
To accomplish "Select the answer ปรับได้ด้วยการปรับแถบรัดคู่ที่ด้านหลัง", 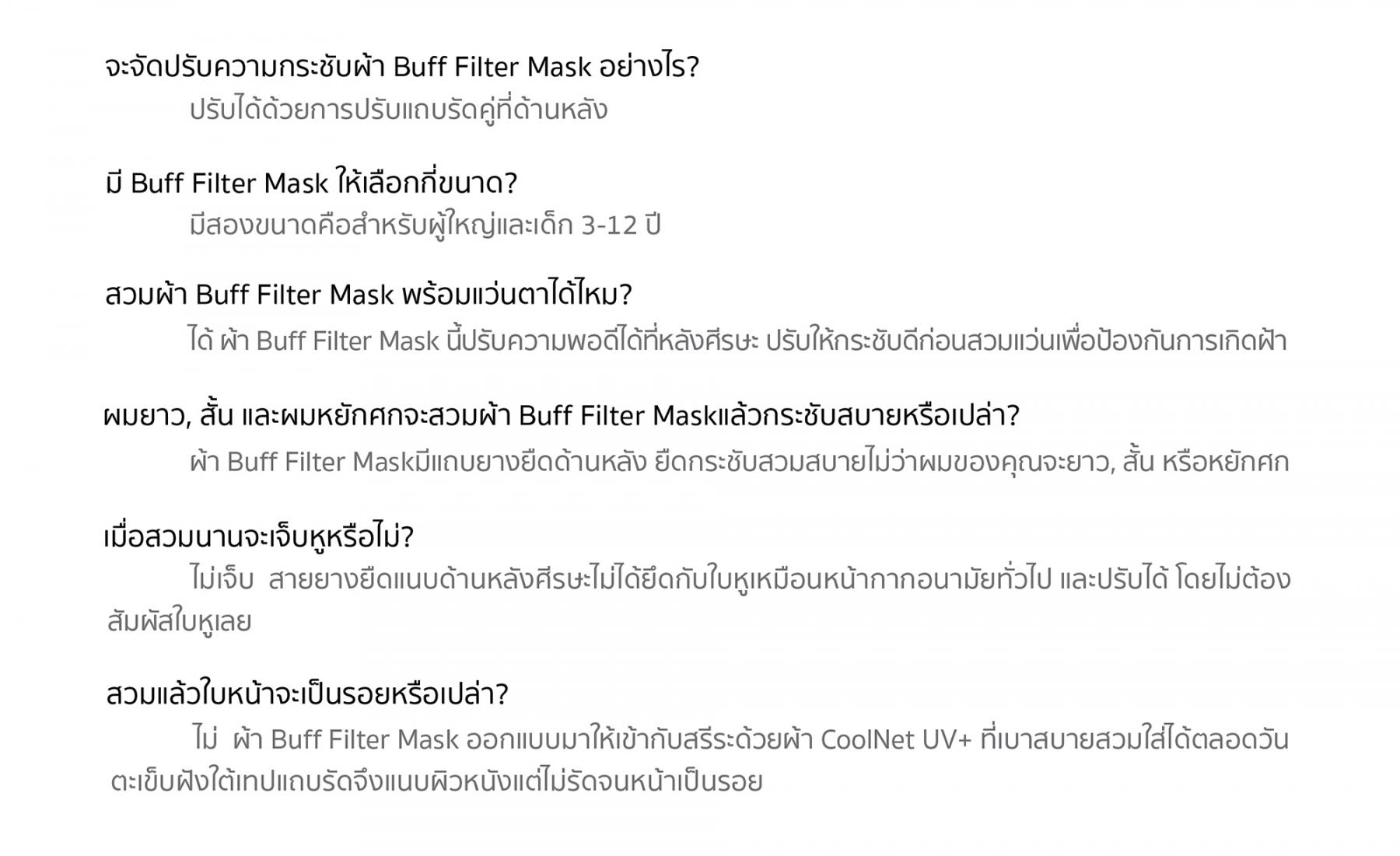I will click(398, 110).
